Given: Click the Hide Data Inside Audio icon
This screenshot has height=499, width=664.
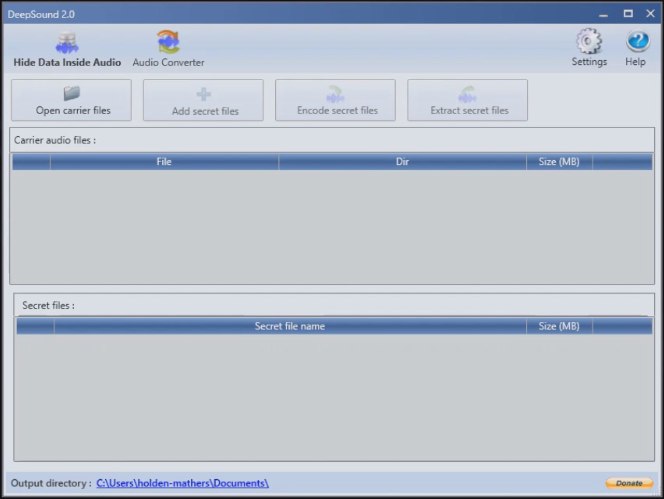Looking at the screenshot, I should pos(67,43).
